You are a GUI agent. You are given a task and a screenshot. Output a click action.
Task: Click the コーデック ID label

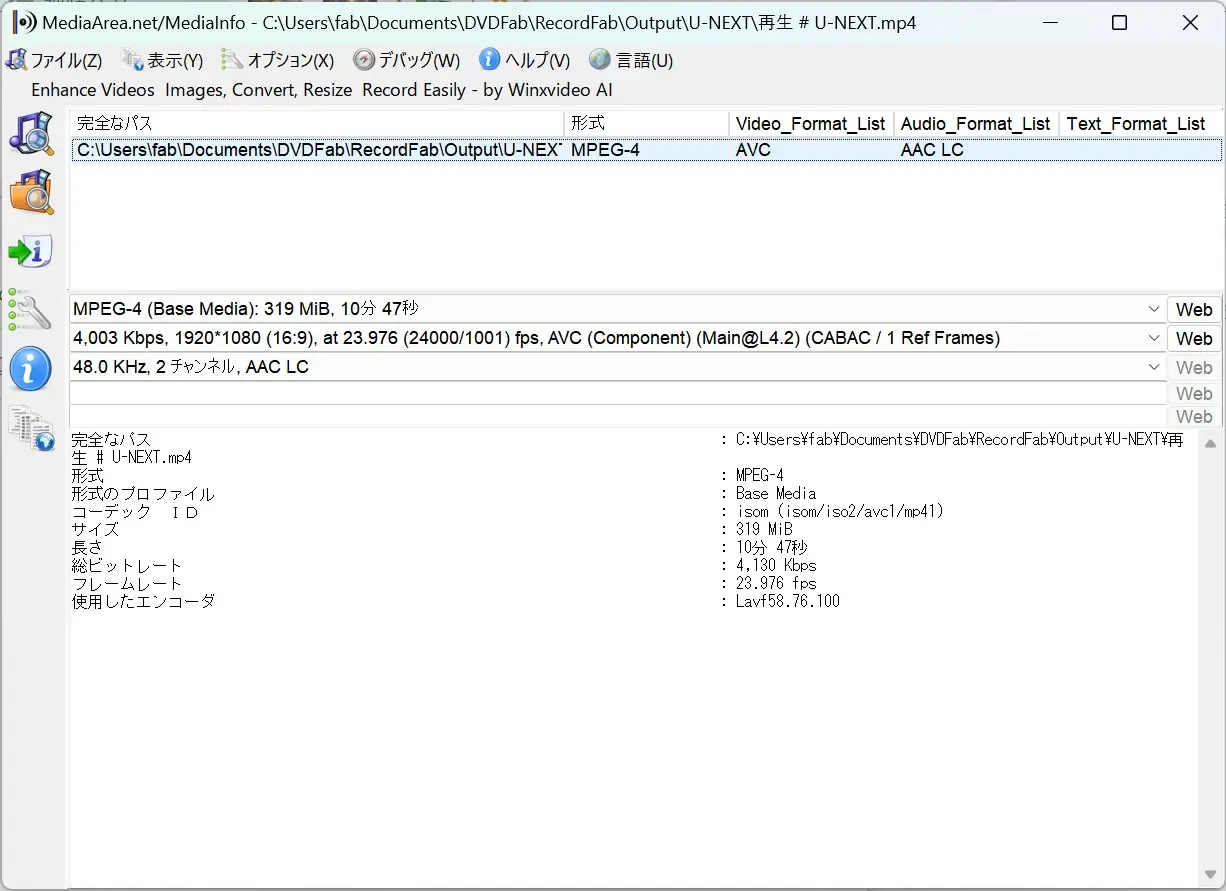point(135,511)
